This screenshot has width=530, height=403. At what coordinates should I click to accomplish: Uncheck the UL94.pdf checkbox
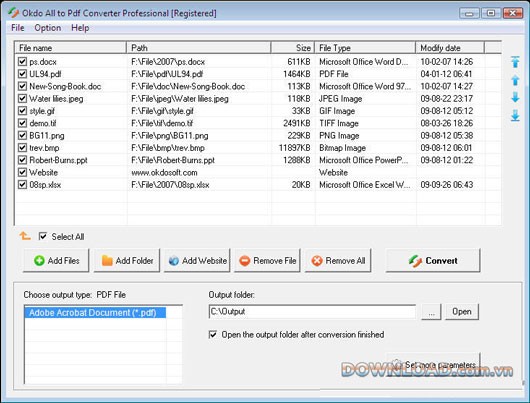click(22, 74)
